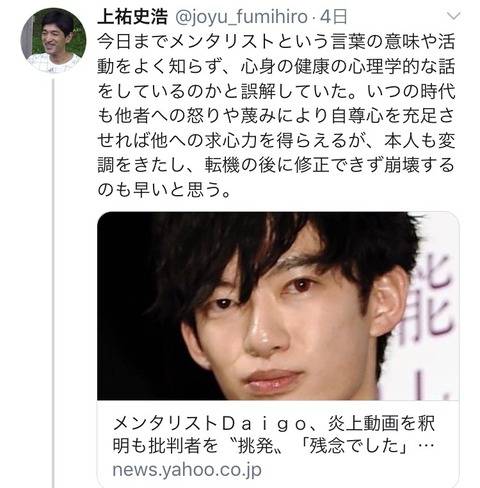Click the tweet line starting も他者への怒り
The width and height of the screenshot is (480, 488).
[x=276, y=116]
